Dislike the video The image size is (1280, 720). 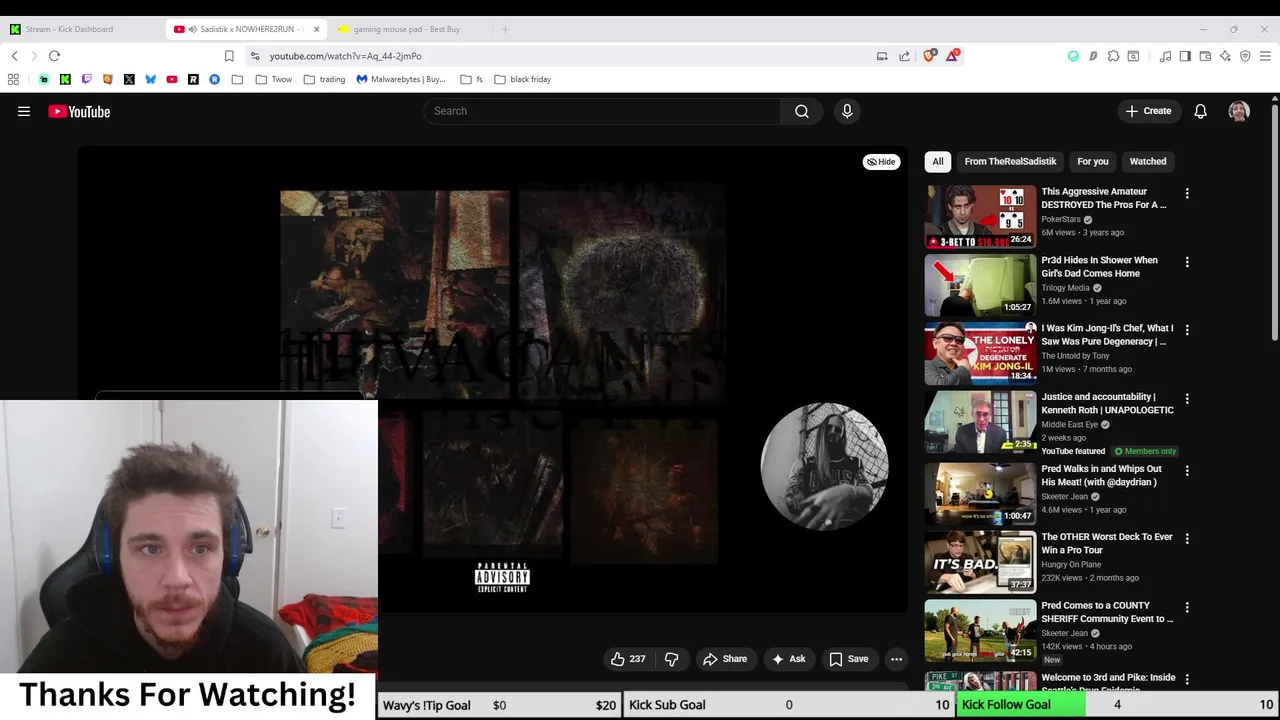point(671,659)
